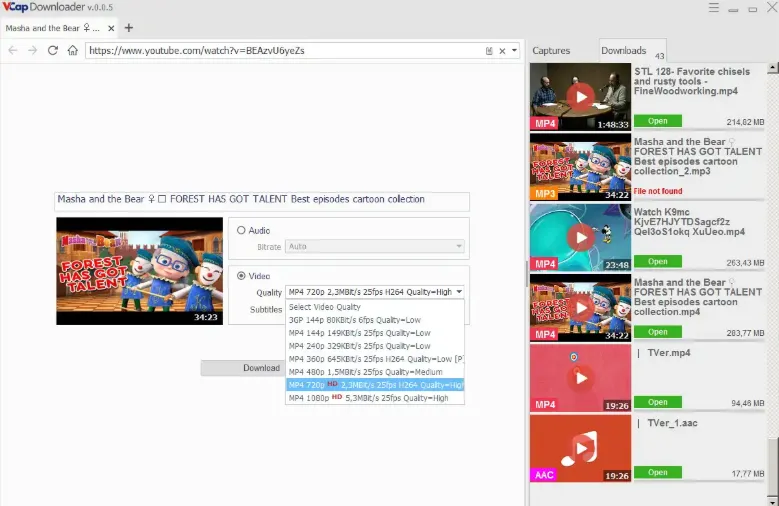Collapse the Quality combo box arrow
The height and width of the screenshot is (506, 779).
(459, 292)
